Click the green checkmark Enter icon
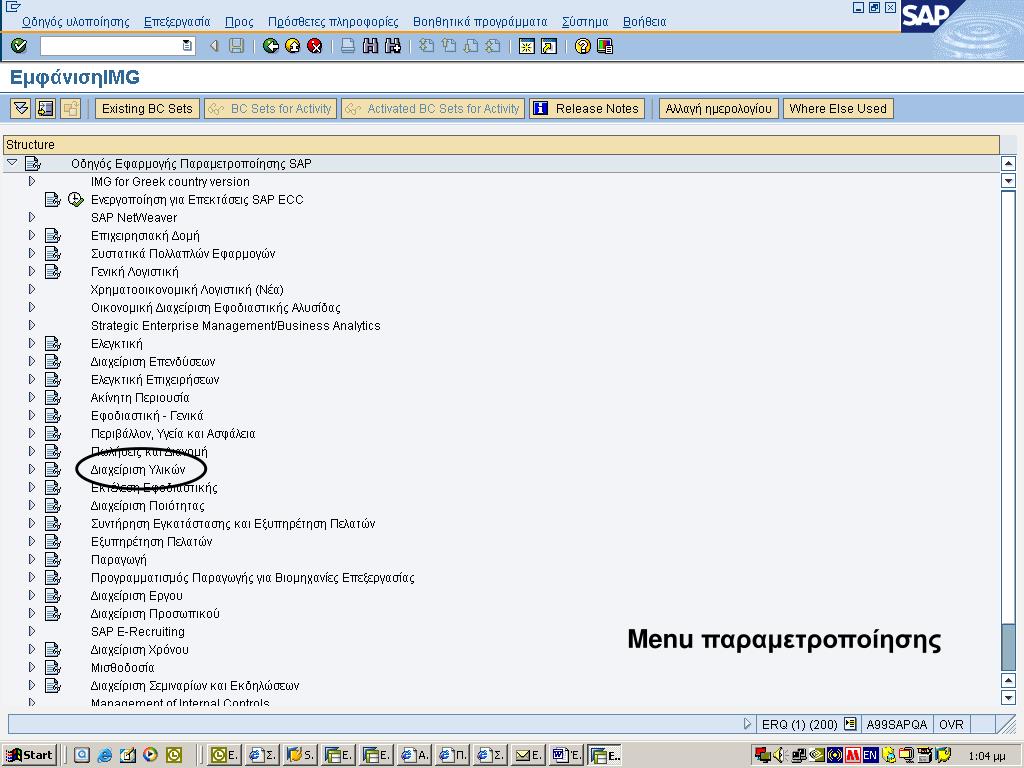1024x768 pixels. coord(19,46)
